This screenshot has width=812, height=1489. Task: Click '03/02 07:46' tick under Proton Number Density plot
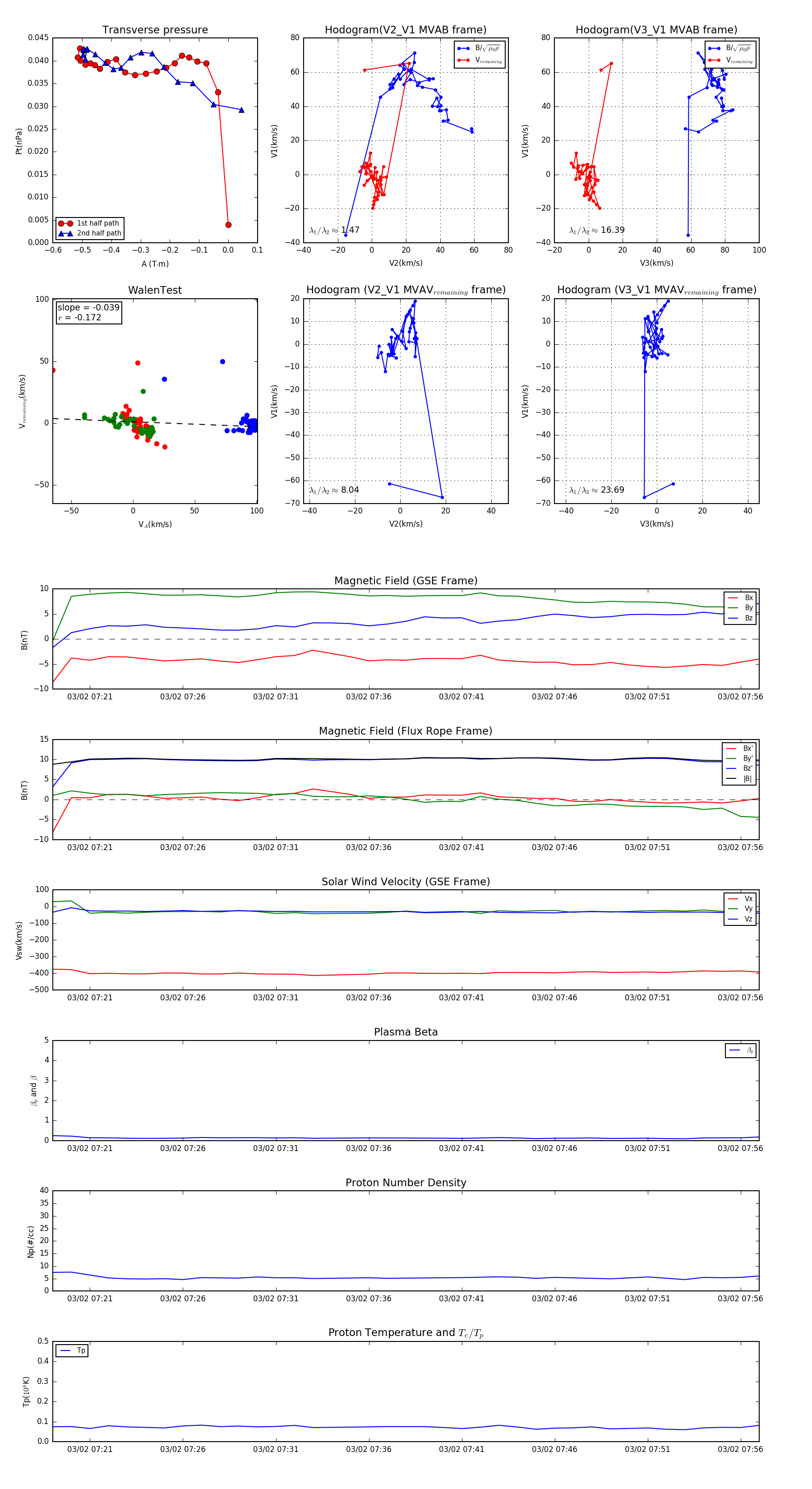[x=554, y=1299]
